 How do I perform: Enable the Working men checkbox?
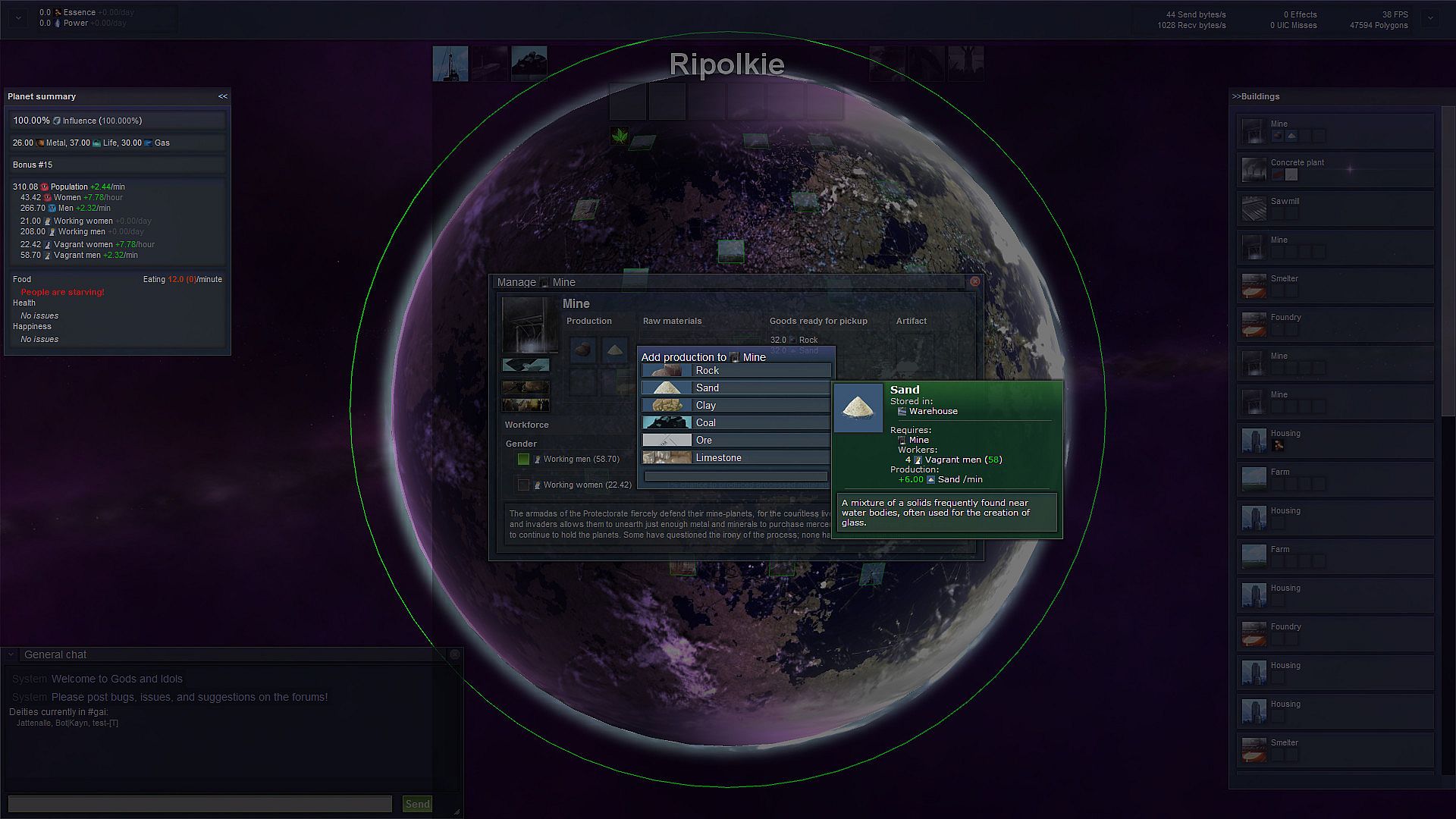click(523, 459)
